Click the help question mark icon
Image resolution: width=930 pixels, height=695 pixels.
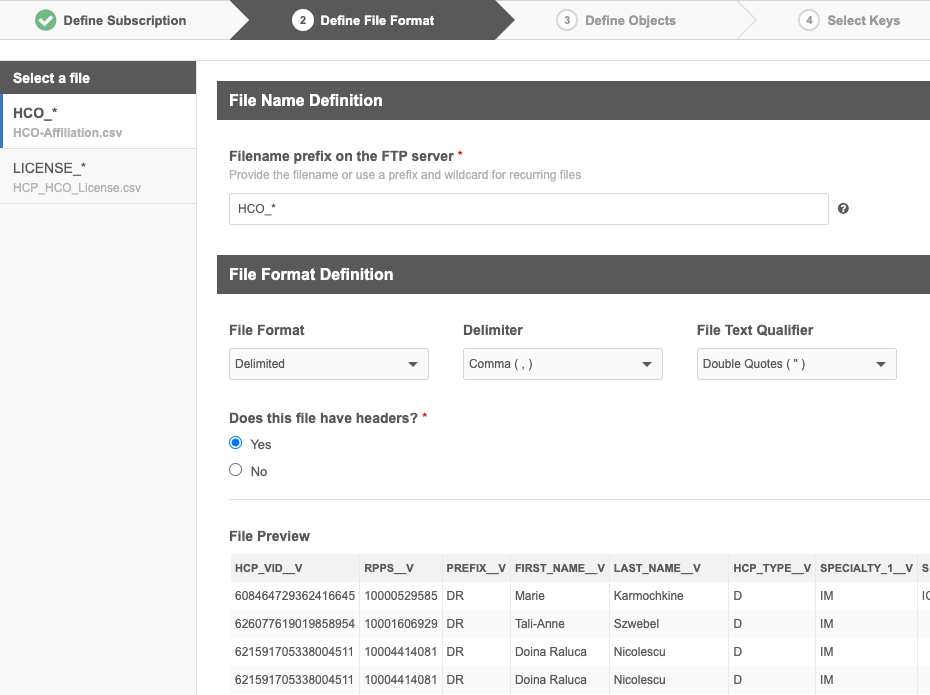(x=843, y=209)
